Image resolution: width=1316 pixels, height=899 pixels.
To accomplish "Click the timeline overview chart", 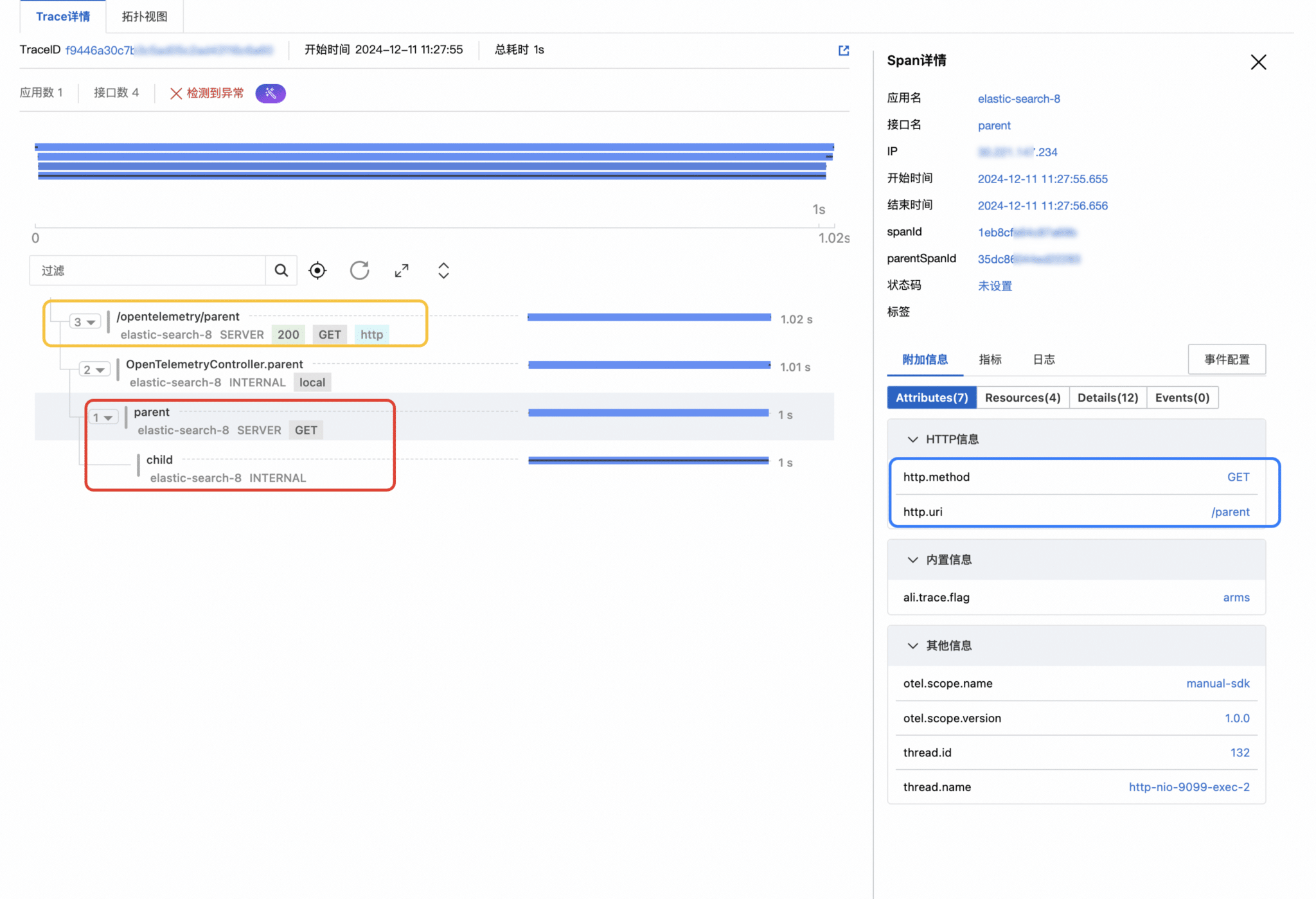I will click(434, 161).
